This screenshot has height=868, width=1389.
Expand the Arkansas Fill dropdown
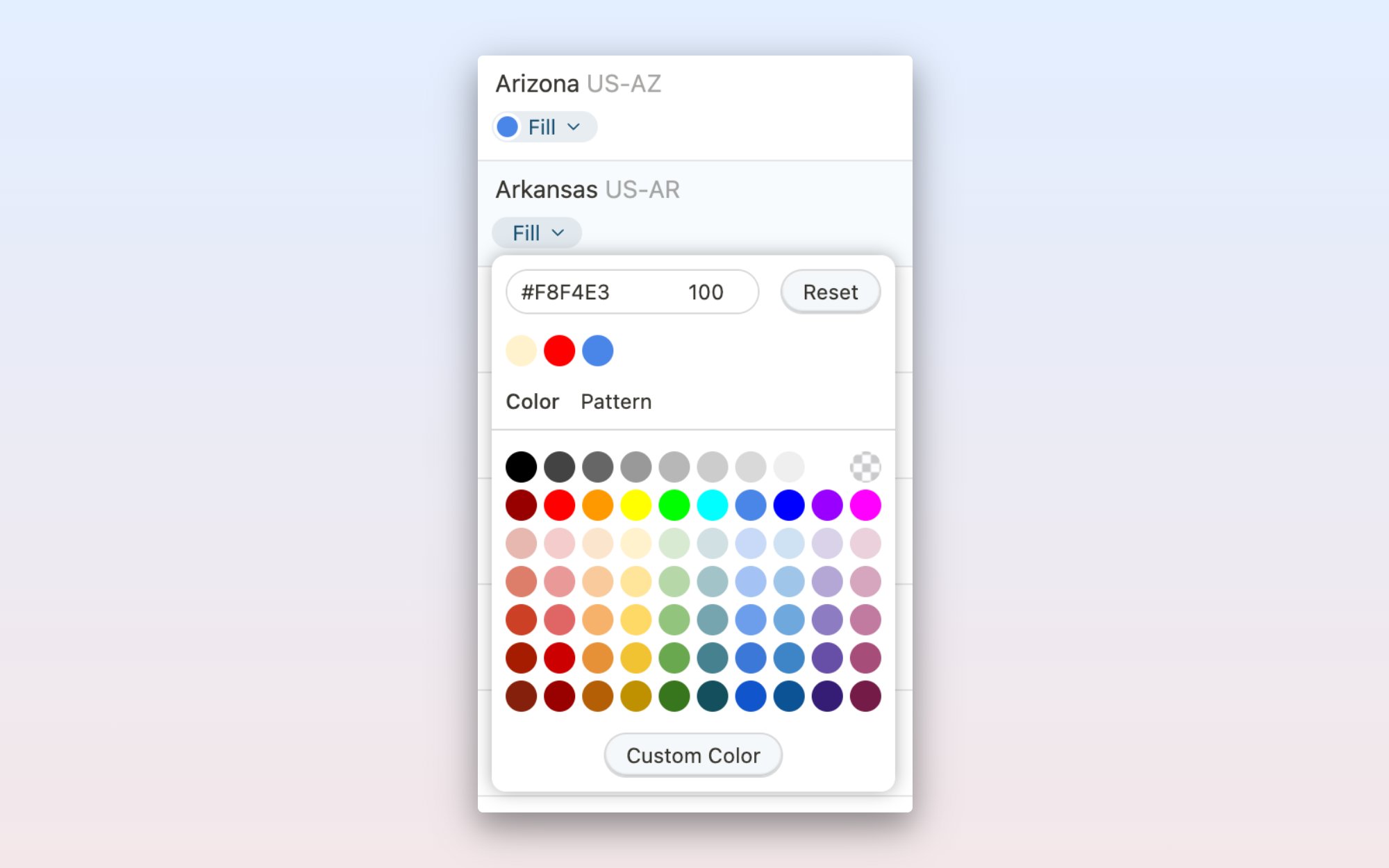coord(537,232)
